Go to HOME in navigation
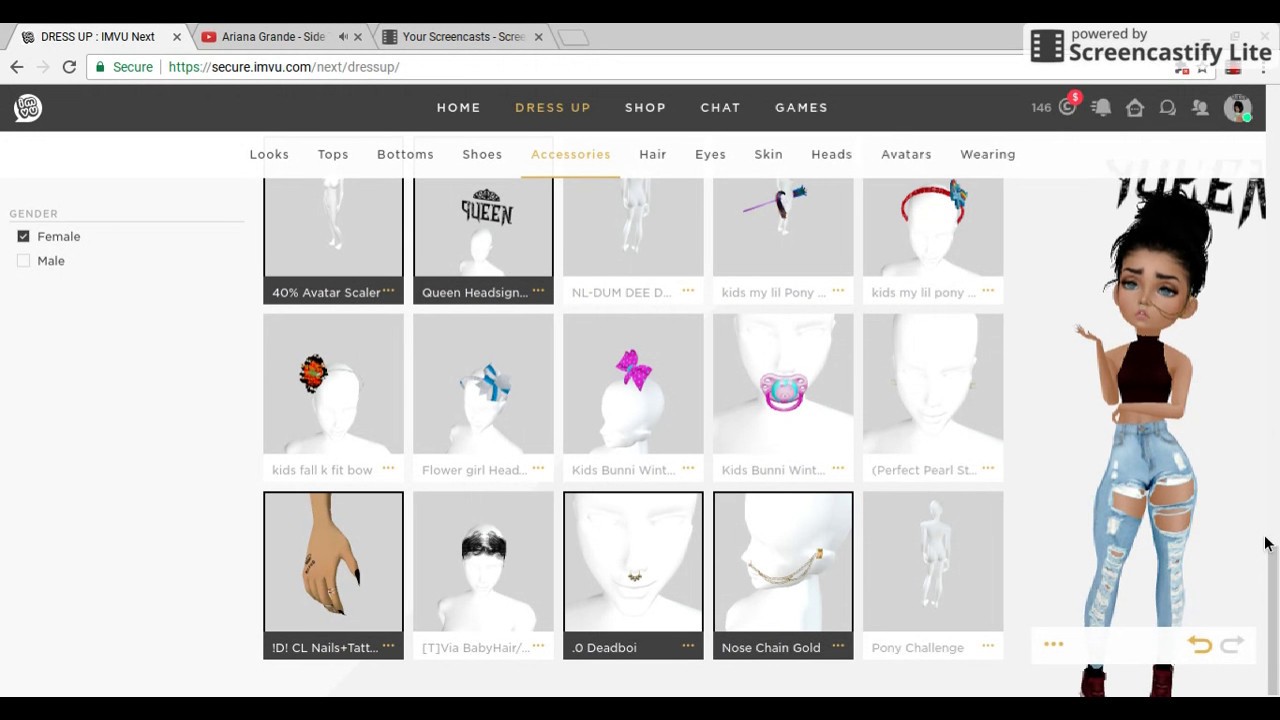Image resolution: width=1280 pixels, height=720 pixels. point(458,107)
